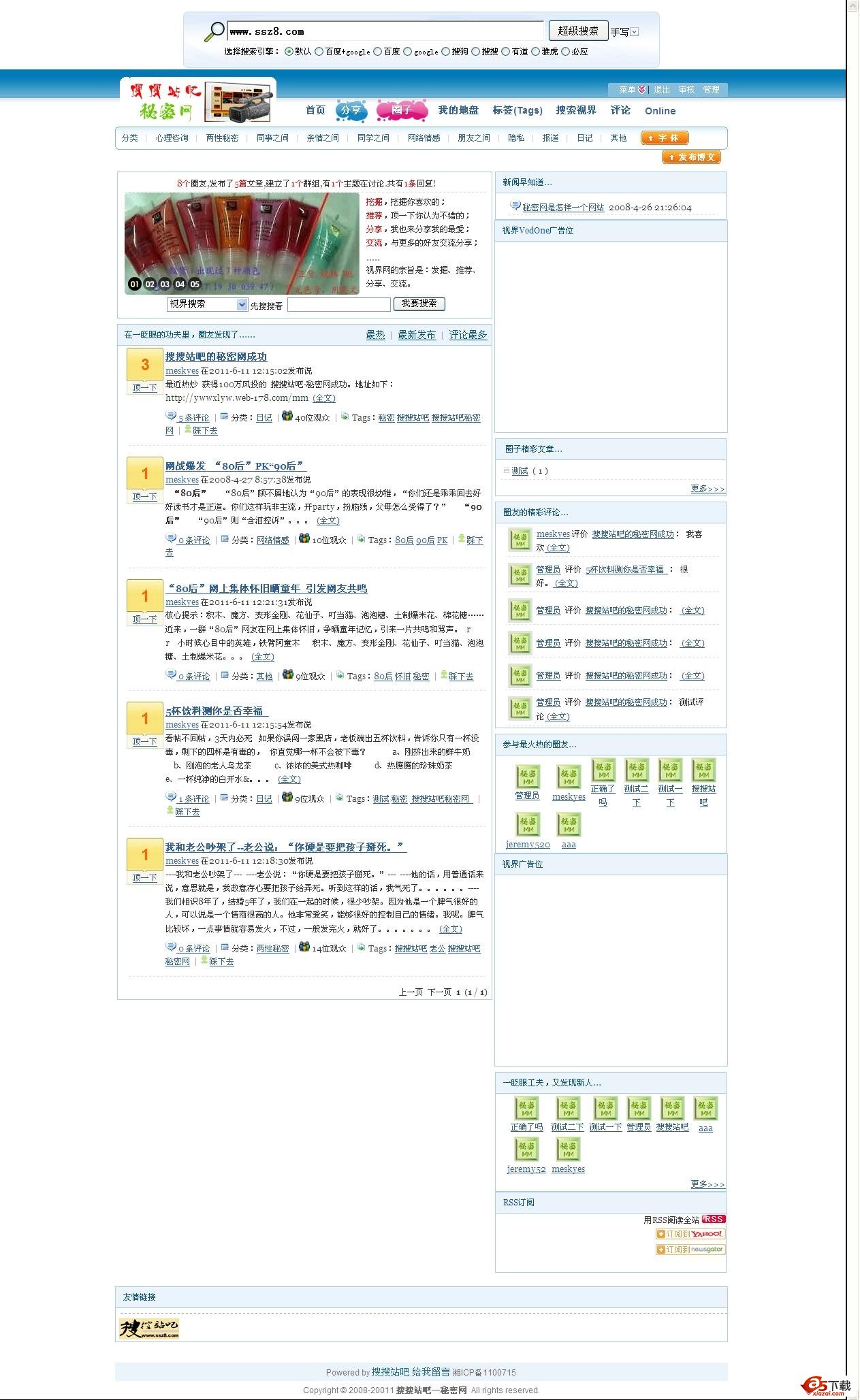Click the 搜搜站吧 秘密网 site logo
The width and height of the screenshot is (860, 1400).
tap(198, 100)
